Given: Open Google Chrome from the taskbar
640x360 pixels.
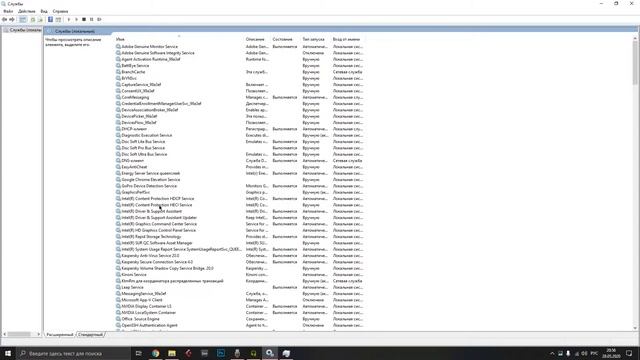Looking at the screenshot, I should click(156, 353).
